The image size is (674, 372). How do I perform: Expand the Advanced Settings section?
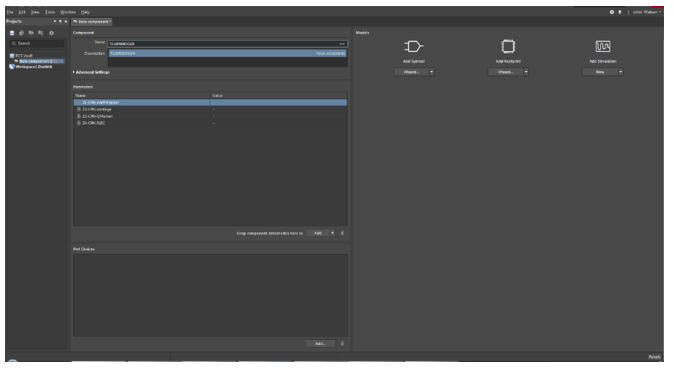[91, 72]
